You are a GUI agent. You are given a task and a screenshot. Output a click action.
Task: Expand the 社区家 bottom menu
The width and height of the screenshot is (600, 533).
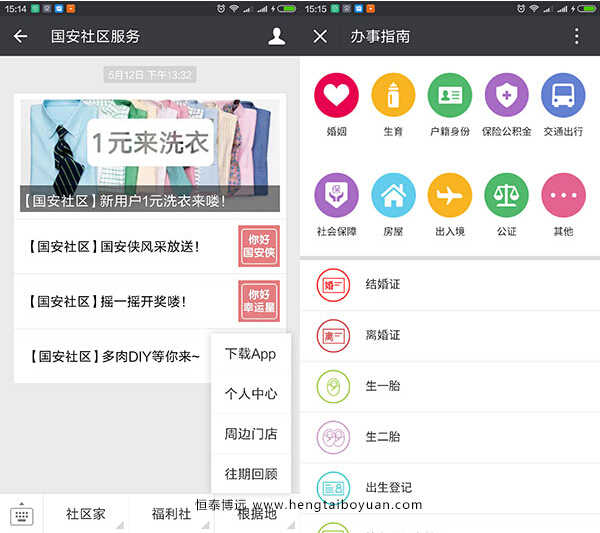pyautogui.click(x=86, y=514)
